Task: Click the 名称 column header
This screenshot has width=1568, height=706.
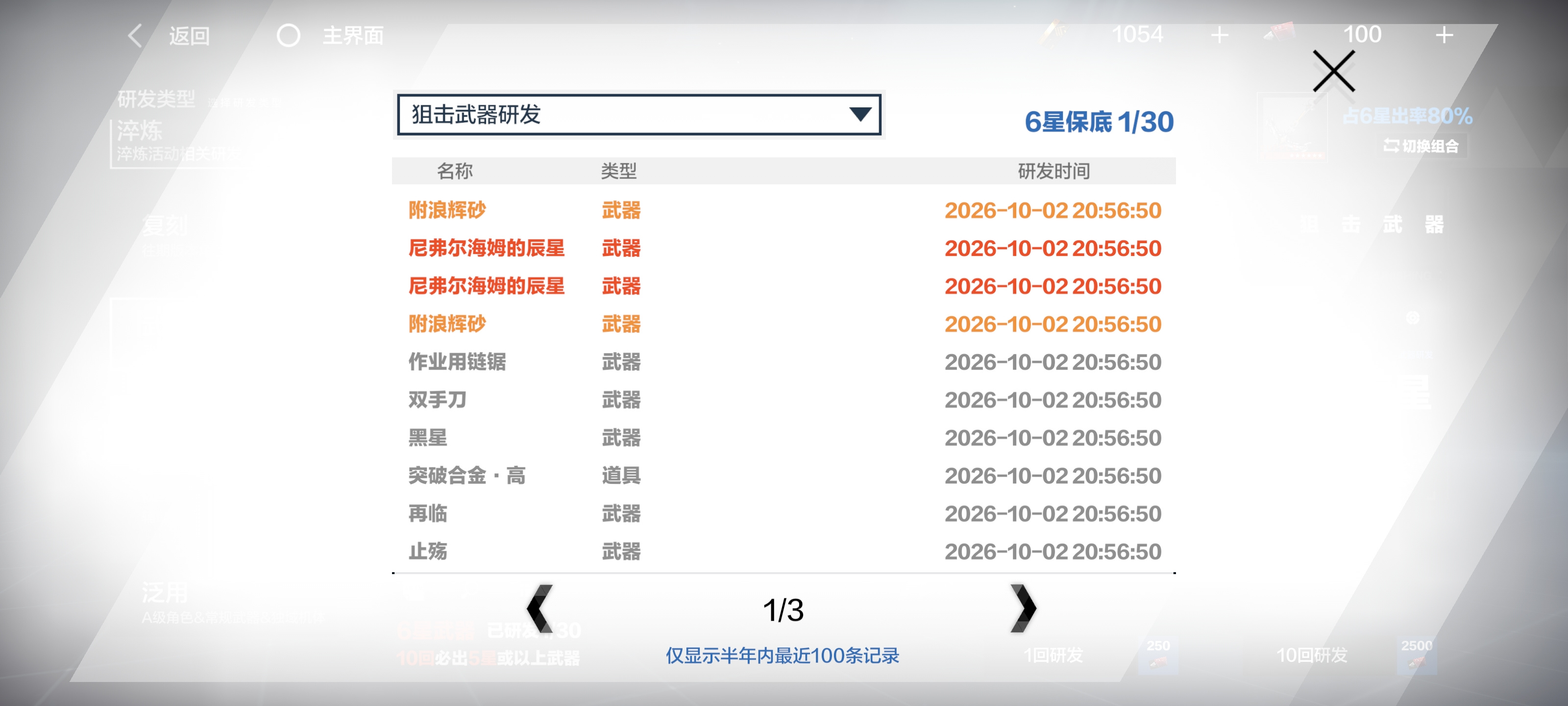Action: click(x=454, y=171)
